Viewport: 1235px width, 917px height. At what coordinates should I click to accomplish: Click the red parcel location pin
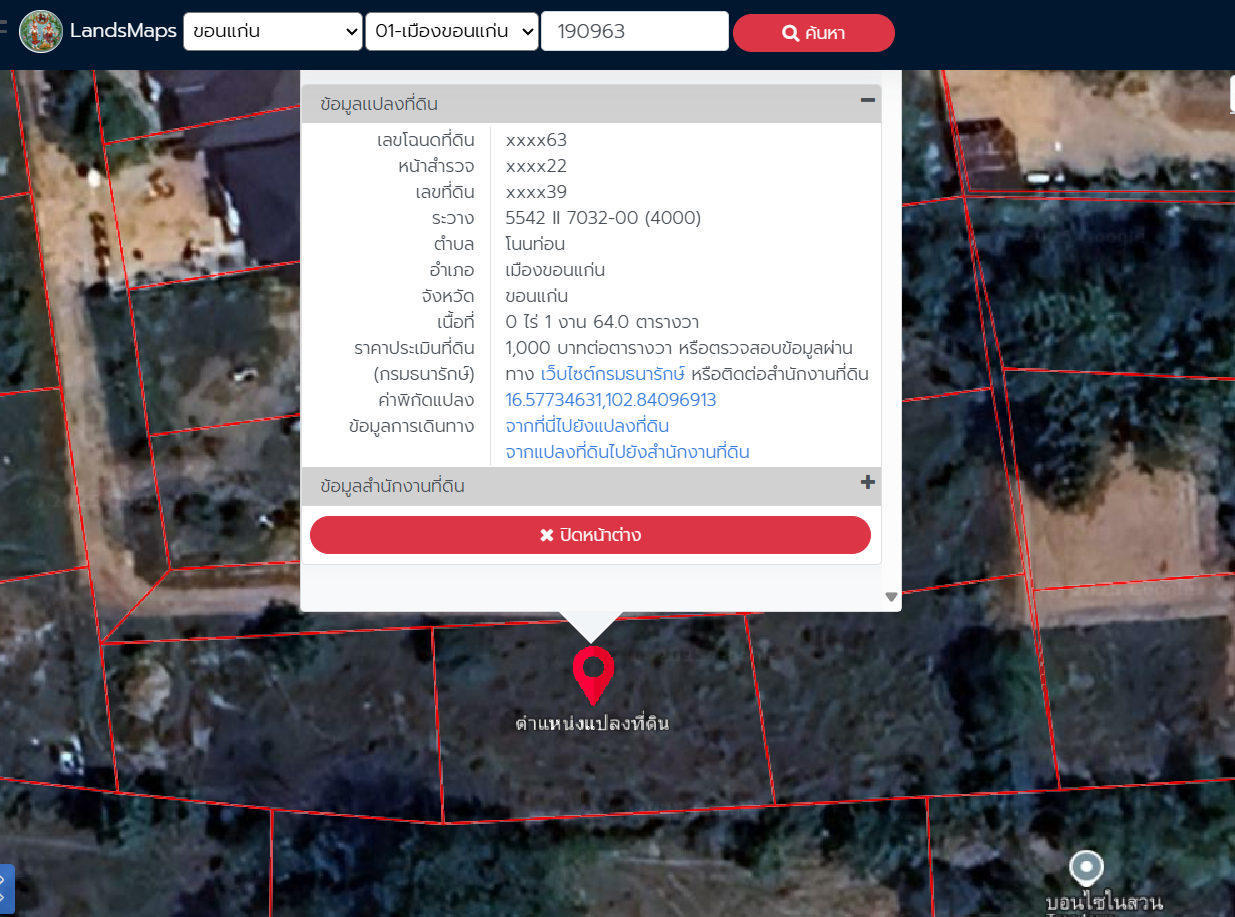[x=592, y=672]
